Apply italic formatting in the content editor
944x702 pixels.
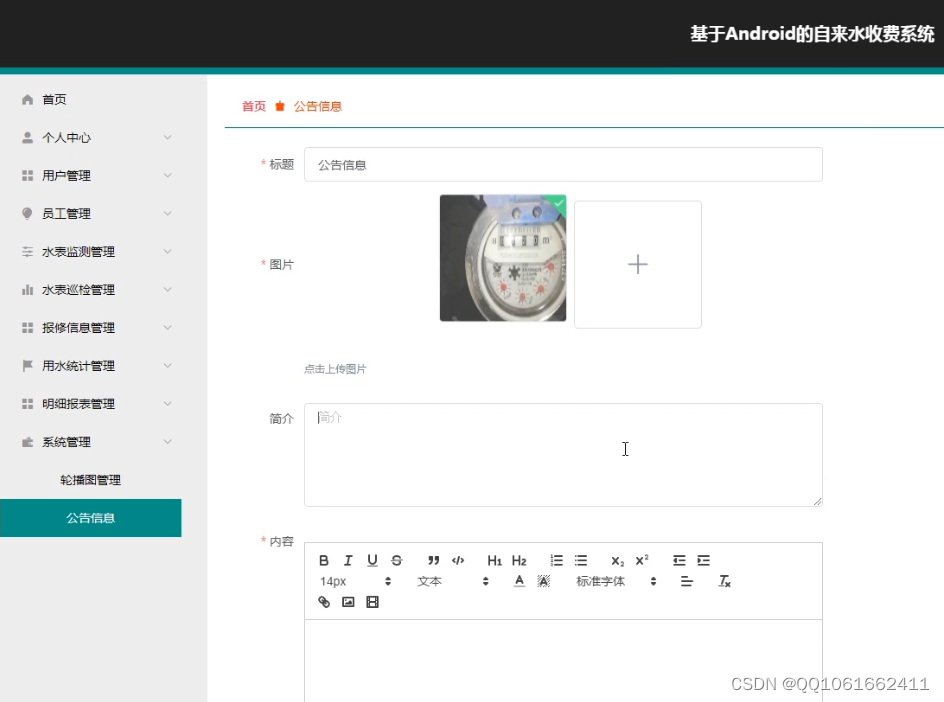click(347, 560)
